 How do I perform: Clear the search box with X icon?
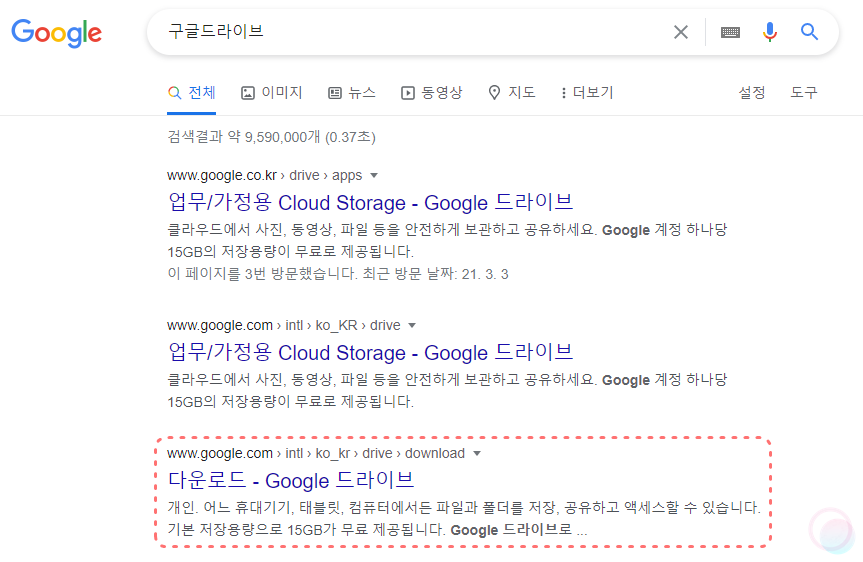tap(681, 32)
